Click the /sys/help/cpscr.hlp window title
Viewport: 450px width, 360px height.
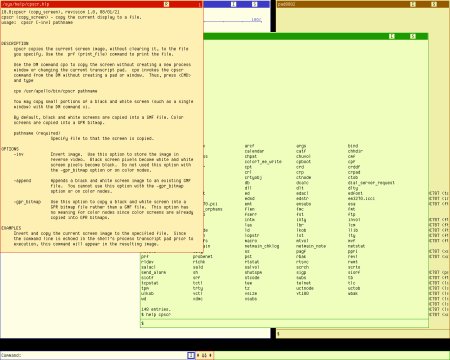coord(25,4)
